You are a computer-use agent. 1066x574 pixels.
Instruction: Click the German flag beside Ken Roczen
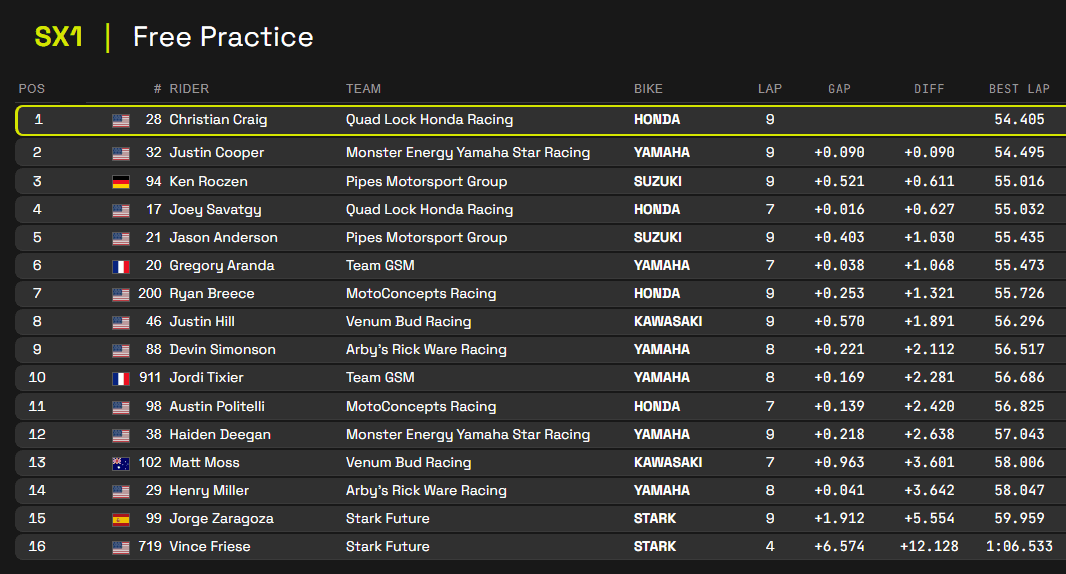121,182
